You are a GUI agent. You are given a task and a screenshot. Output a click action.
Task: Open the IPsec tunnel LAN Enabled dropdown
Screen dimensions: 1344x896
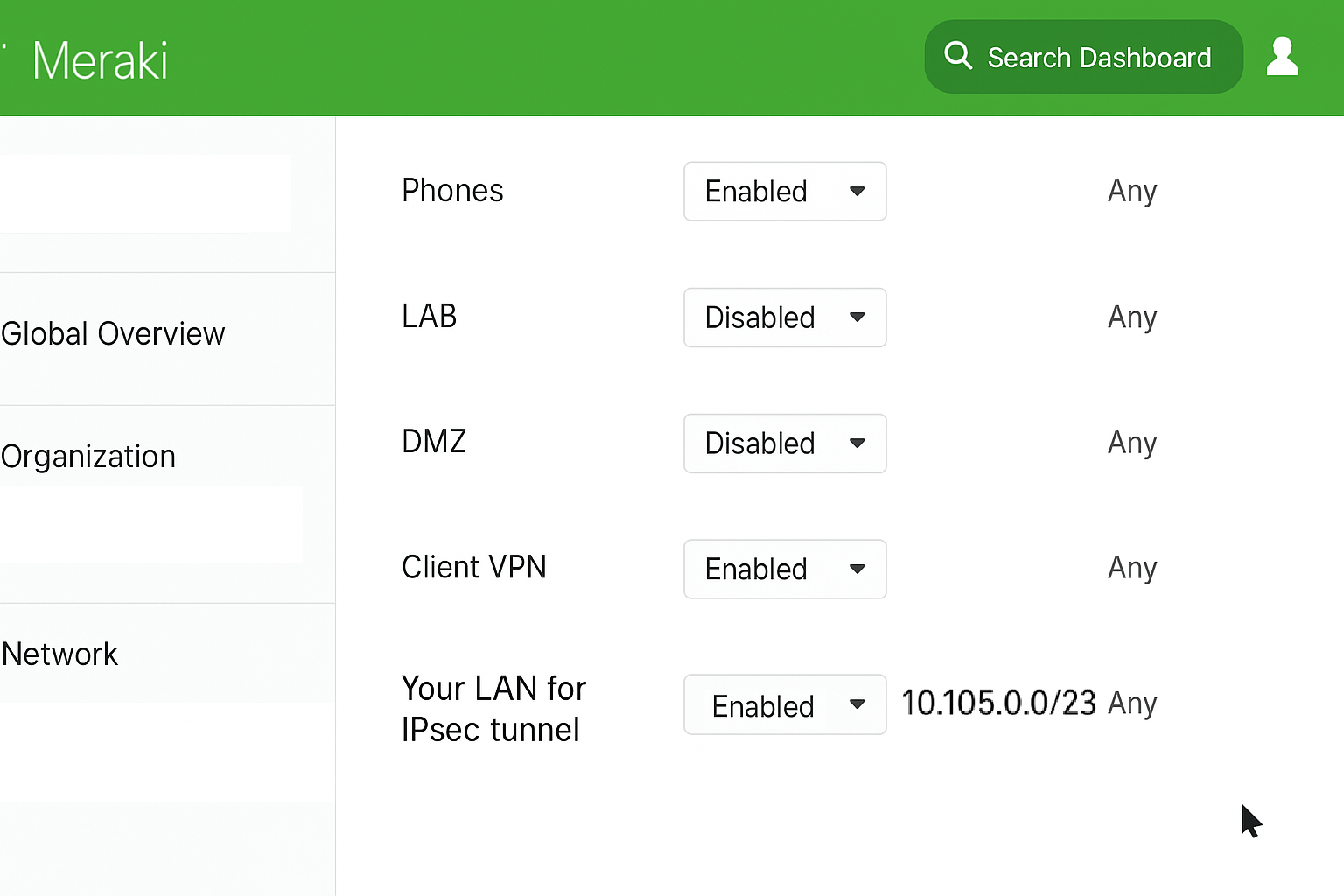coord(785,704)
